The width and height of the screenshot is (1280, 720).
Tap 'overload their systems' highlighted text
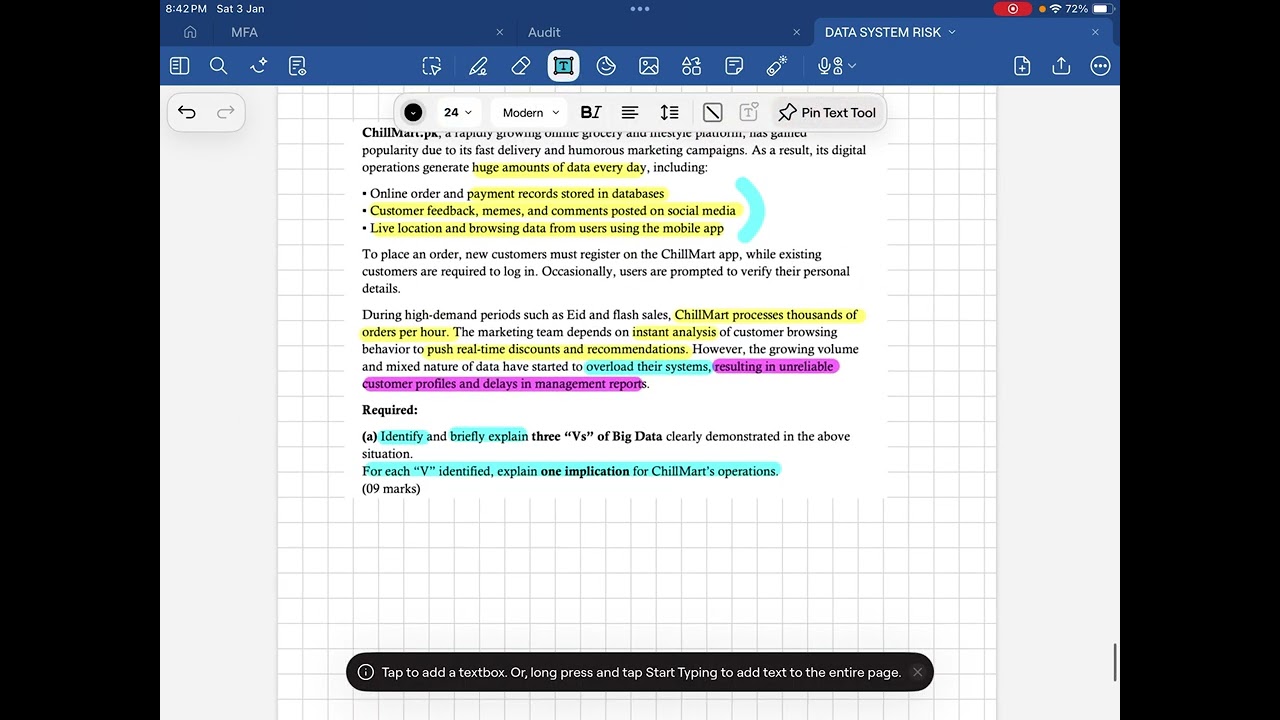(x=647, y=367)
